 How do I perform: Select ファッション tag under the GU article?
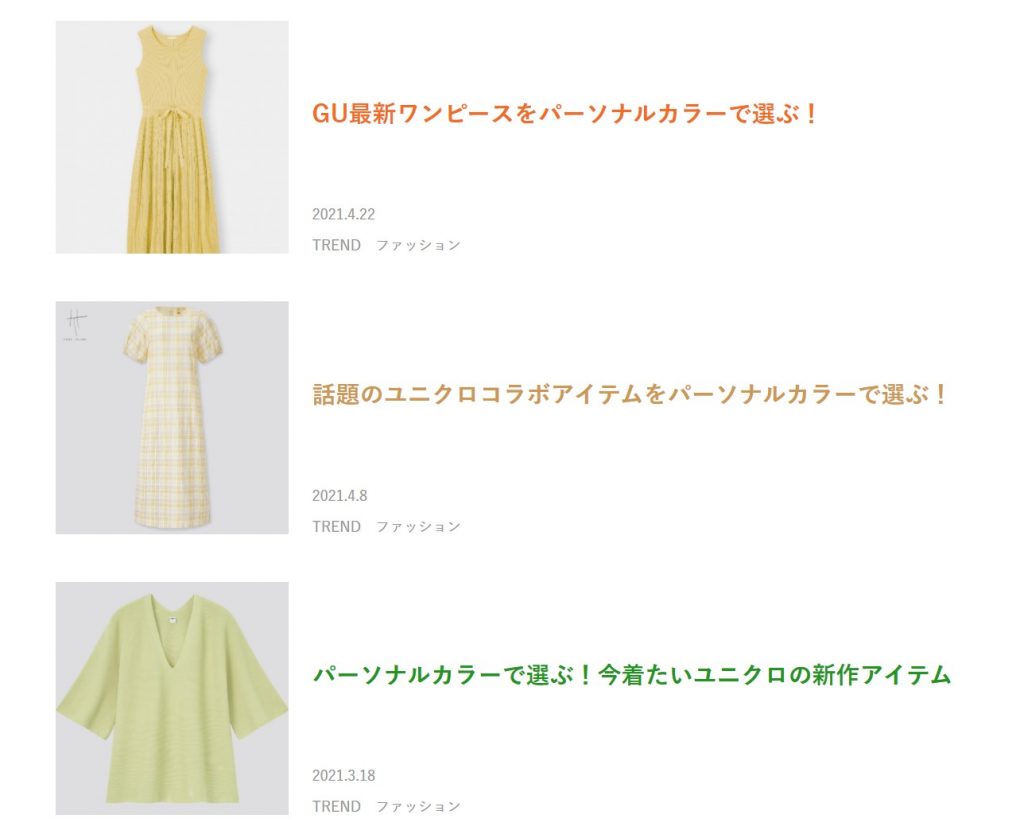point(419,245)
